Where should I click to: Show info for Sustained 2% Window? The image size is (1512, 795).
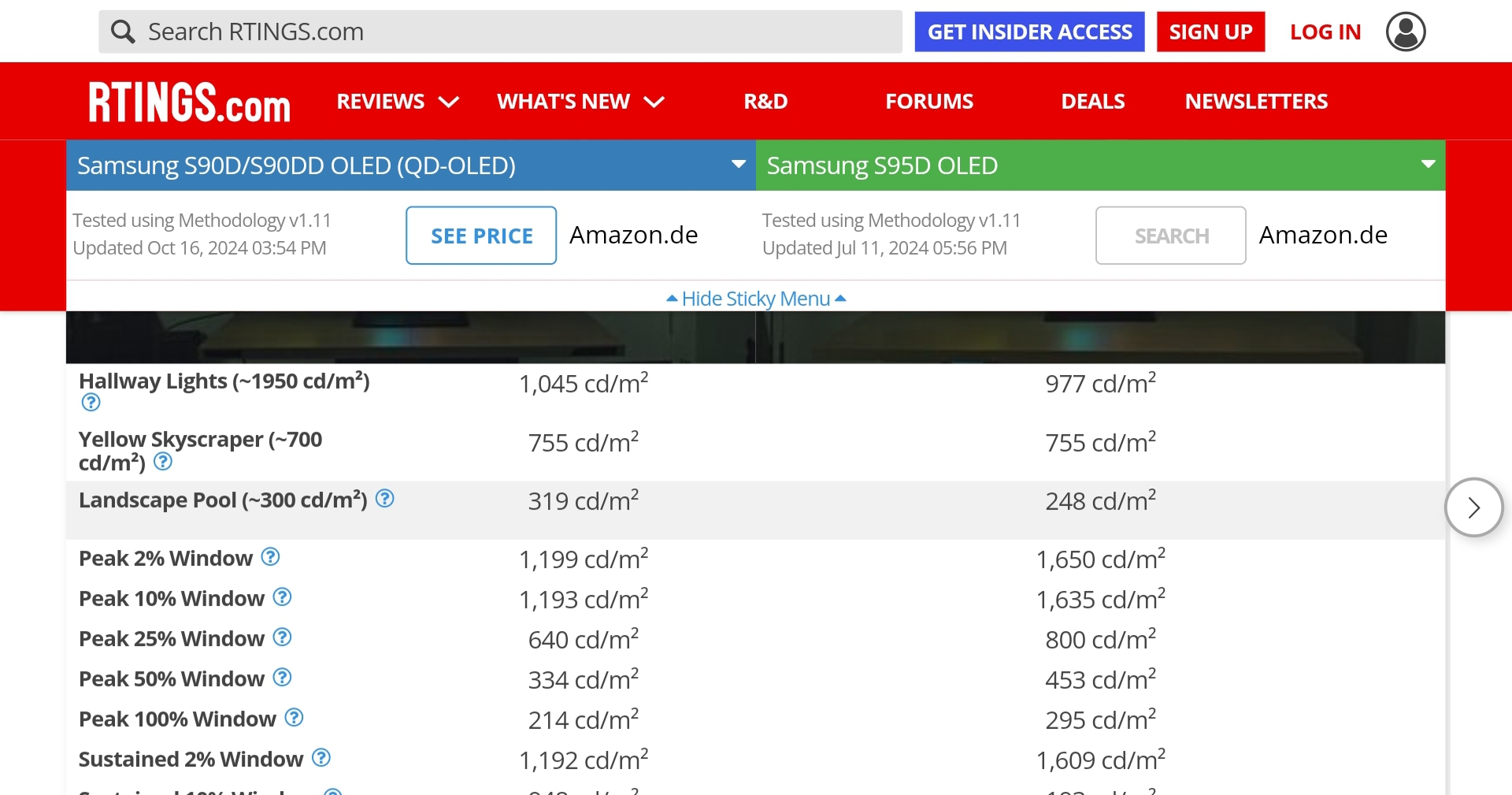click(321, 758)
